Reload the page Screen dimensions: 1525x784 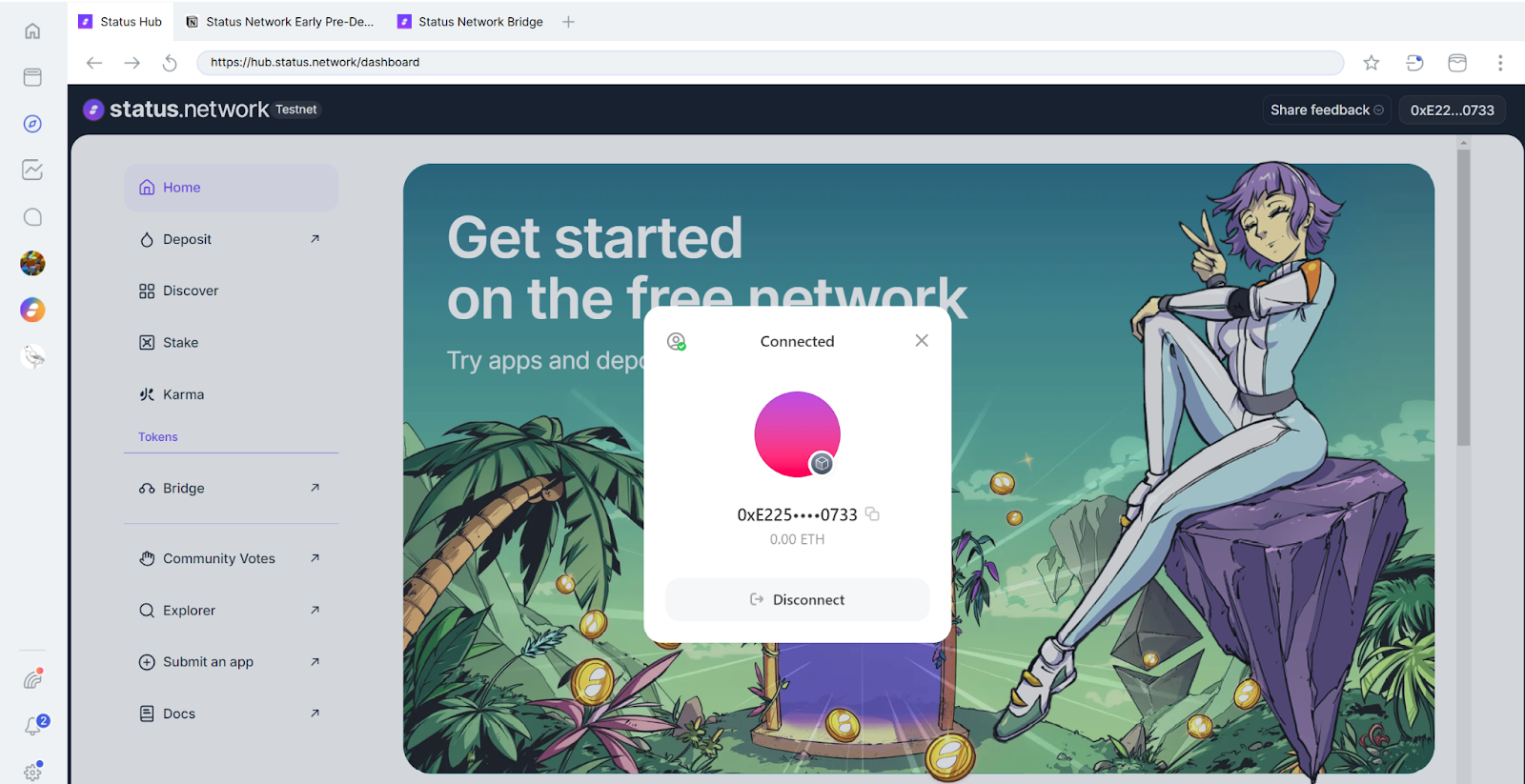pyautogui.click(x=170, y=63)
